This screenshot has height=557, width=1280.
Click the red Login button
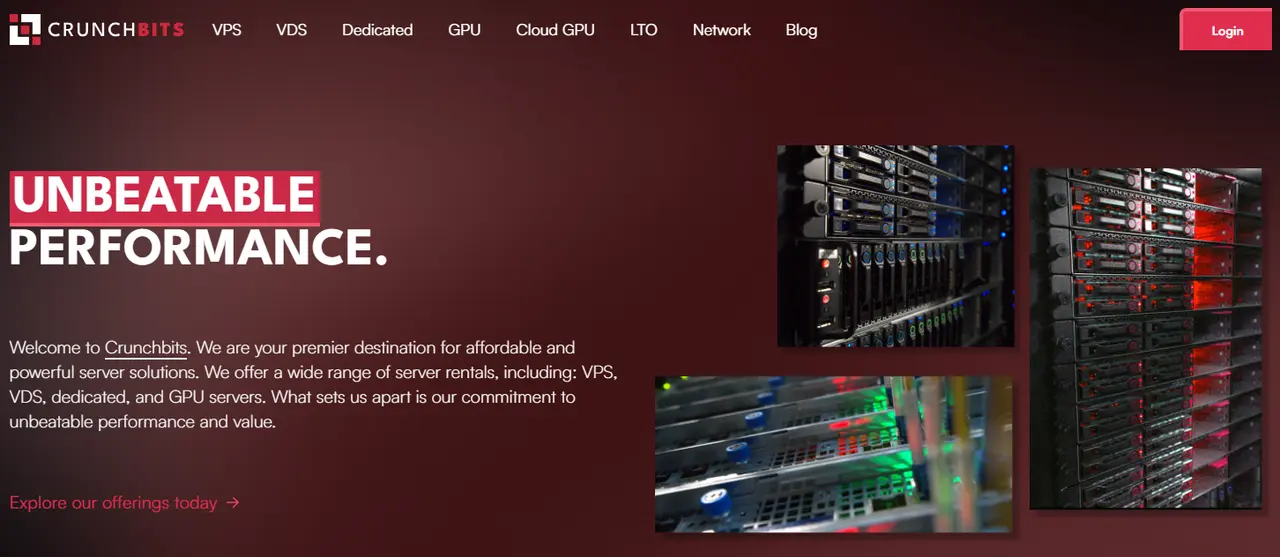pyautogui.click(x=1227, y=30)
